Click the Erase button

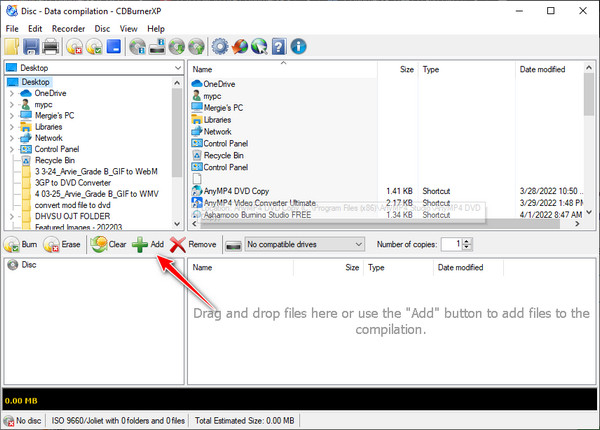[62, 244]
